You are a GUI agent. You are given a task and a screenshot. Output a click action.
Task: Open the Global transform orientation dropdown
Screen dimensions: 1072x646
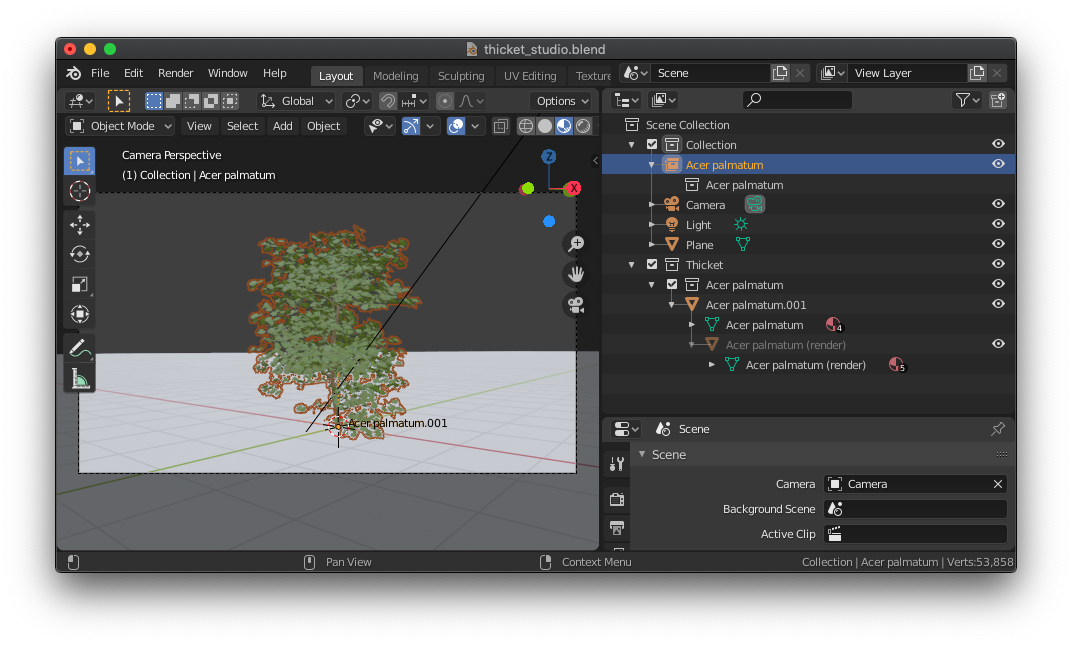coord(297,101)
